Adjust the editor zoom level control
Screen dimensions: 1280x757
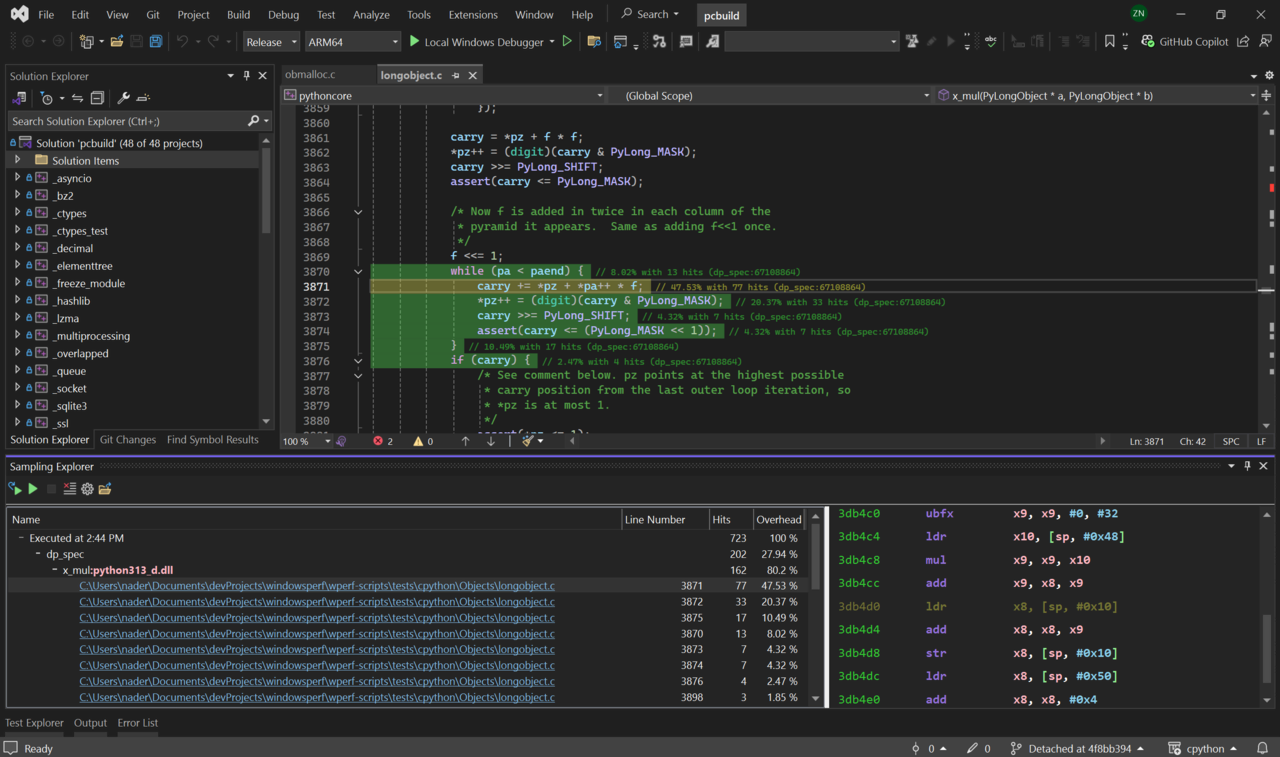coord(303,440)
